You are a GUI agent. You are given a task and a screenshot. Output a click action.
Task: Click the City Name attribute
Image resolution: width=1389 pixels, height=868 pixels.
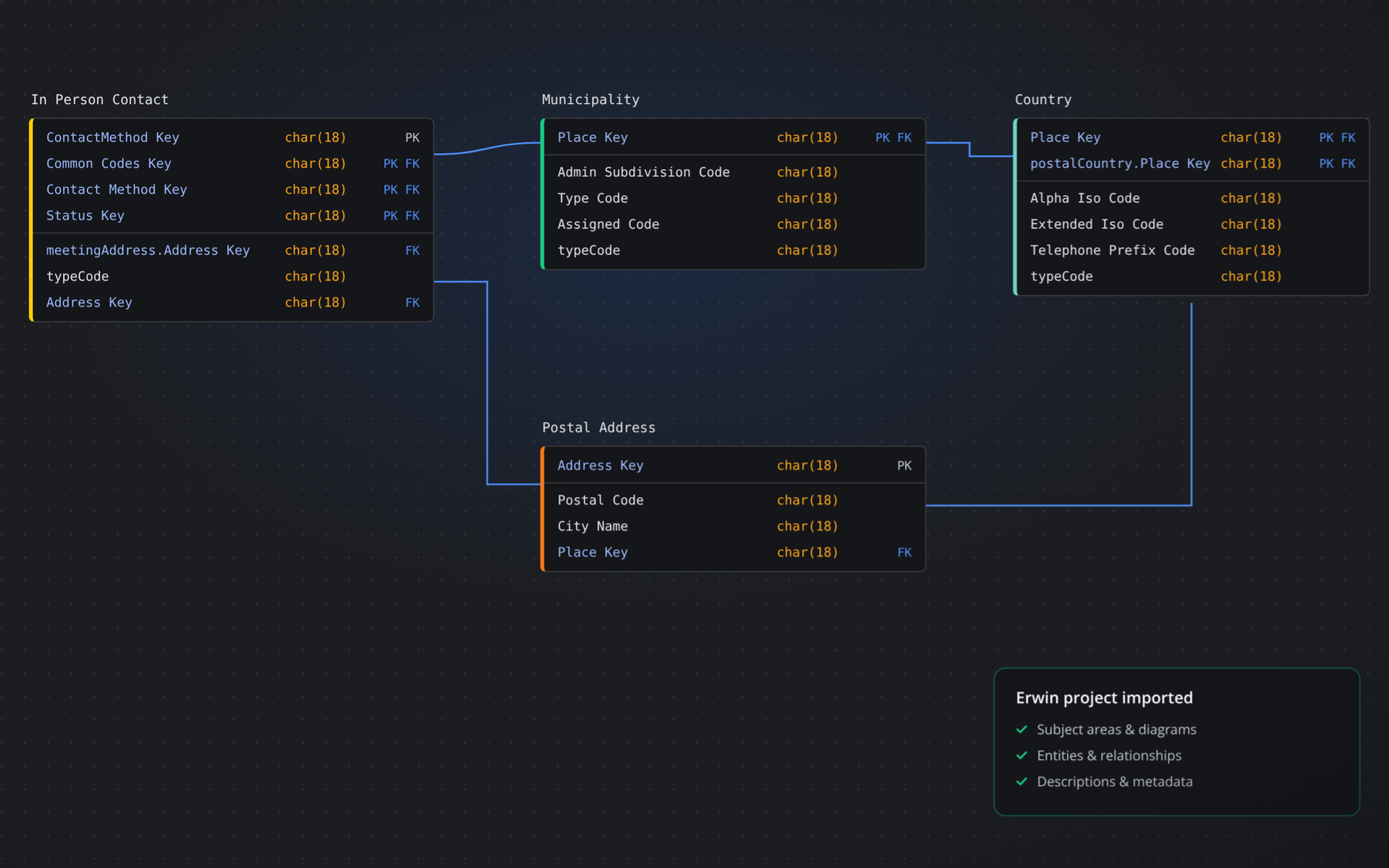pyautogui.click(x=734, y=526)
